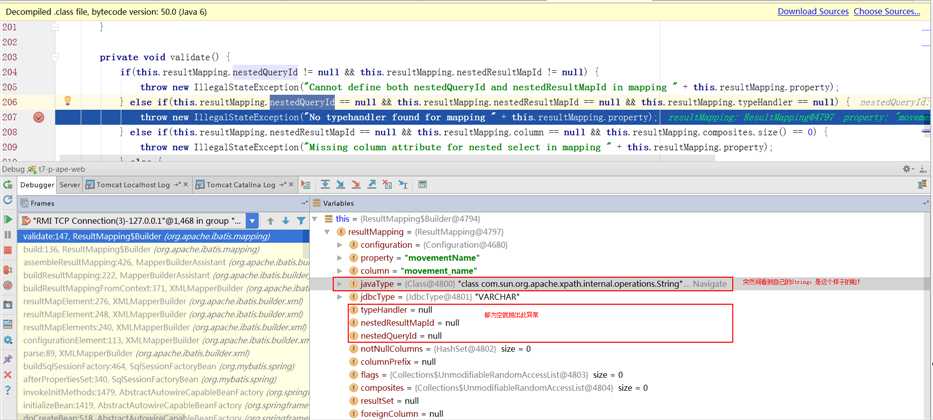This screenshot has height=420, width=933.
Task: Click the Step Into icon
Action: (341, 185)
